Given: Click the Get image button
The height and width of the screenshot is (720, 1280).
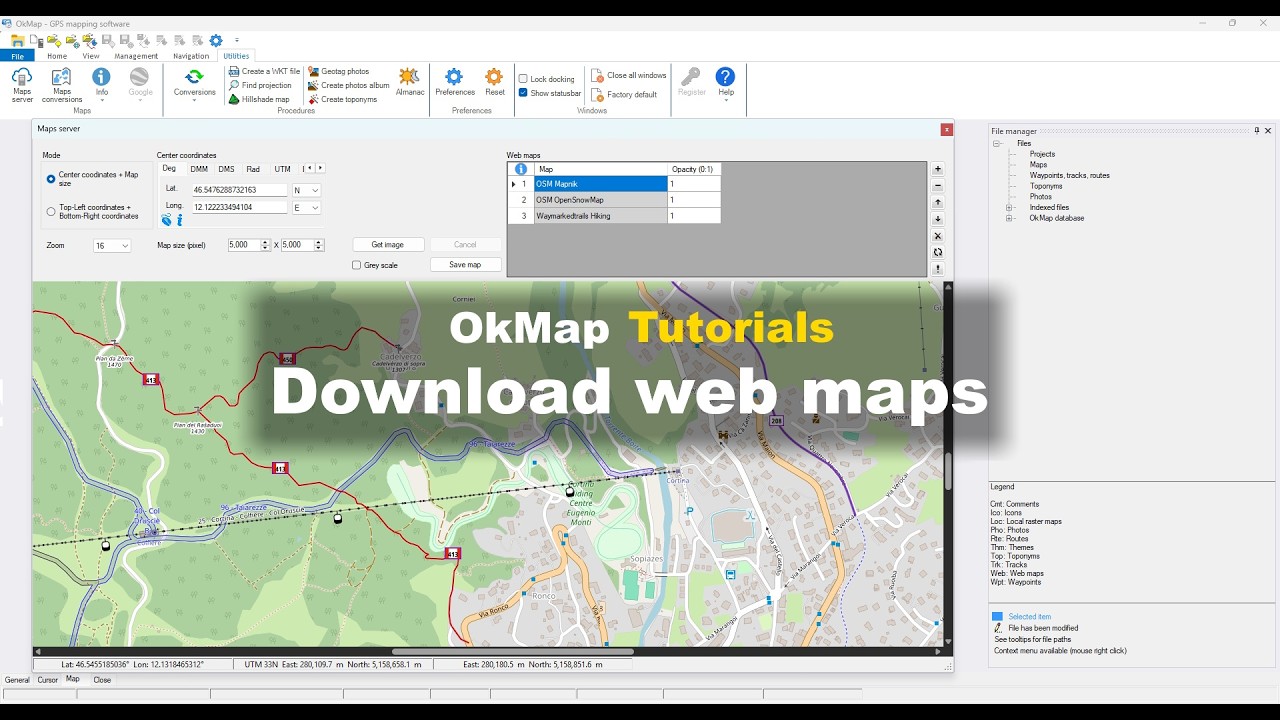Looking at the screenshot, I should click(x=388, y=245).
